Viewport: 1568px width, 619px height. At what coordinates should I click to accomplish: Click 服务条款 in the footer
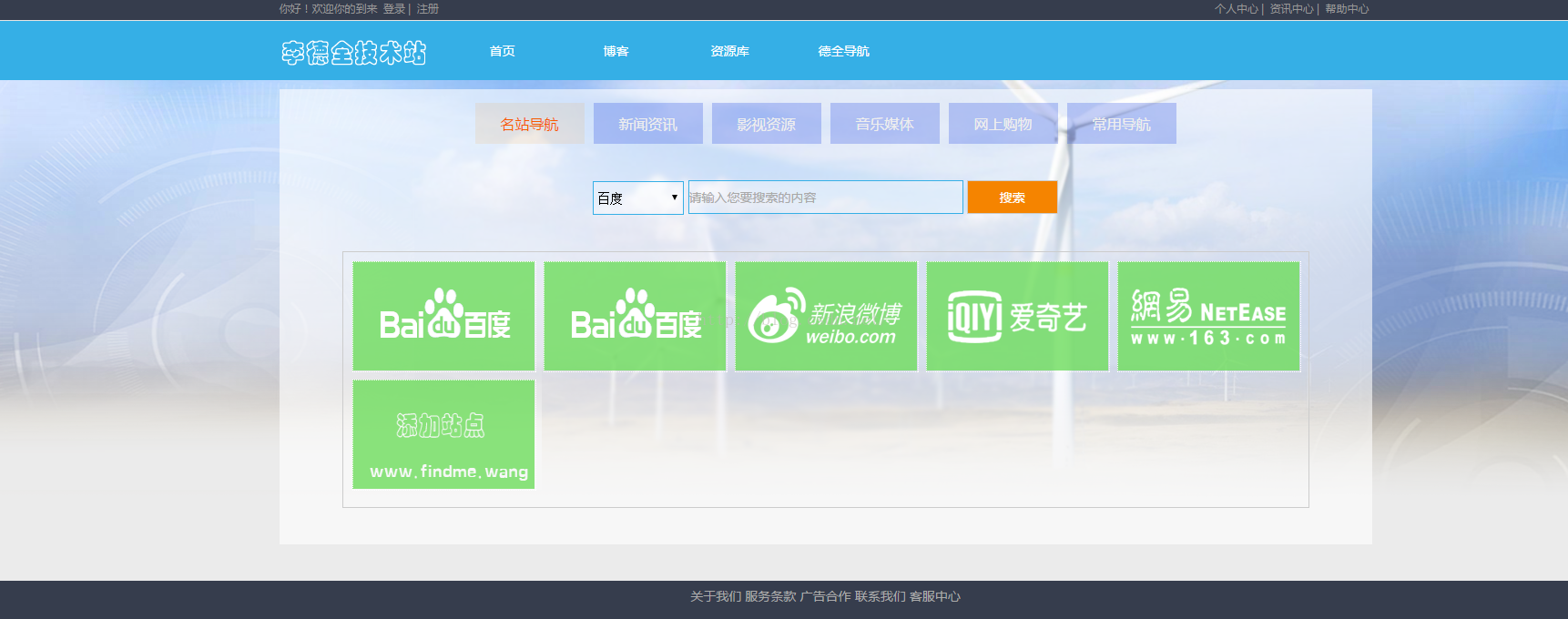click(x=770, y=597)
